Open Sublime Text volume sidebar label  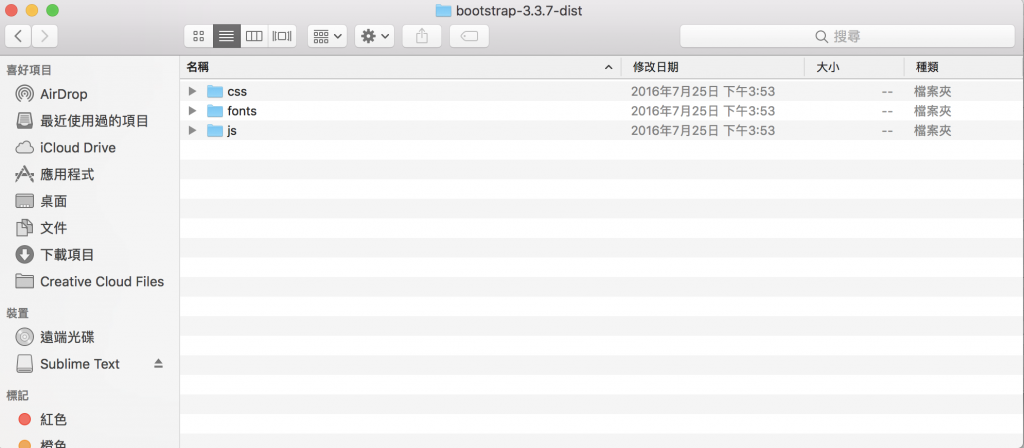pos(80,364)
